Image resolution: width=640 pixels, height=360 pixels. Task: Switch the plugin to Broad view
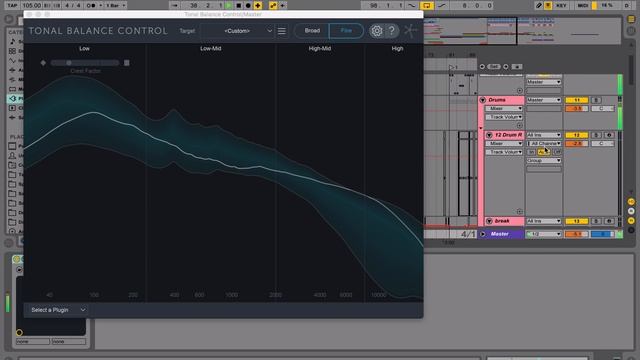pyautogui.click(x=312, y=31)
